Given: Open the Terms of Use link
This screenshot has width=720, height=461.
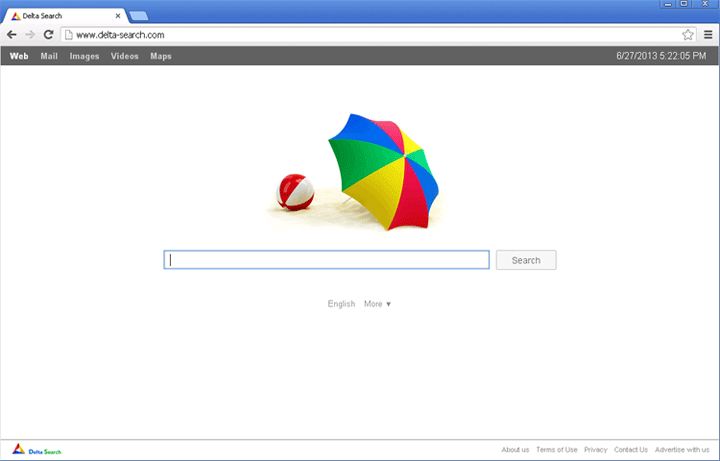Looking at the screenshot, I should 556,450.
